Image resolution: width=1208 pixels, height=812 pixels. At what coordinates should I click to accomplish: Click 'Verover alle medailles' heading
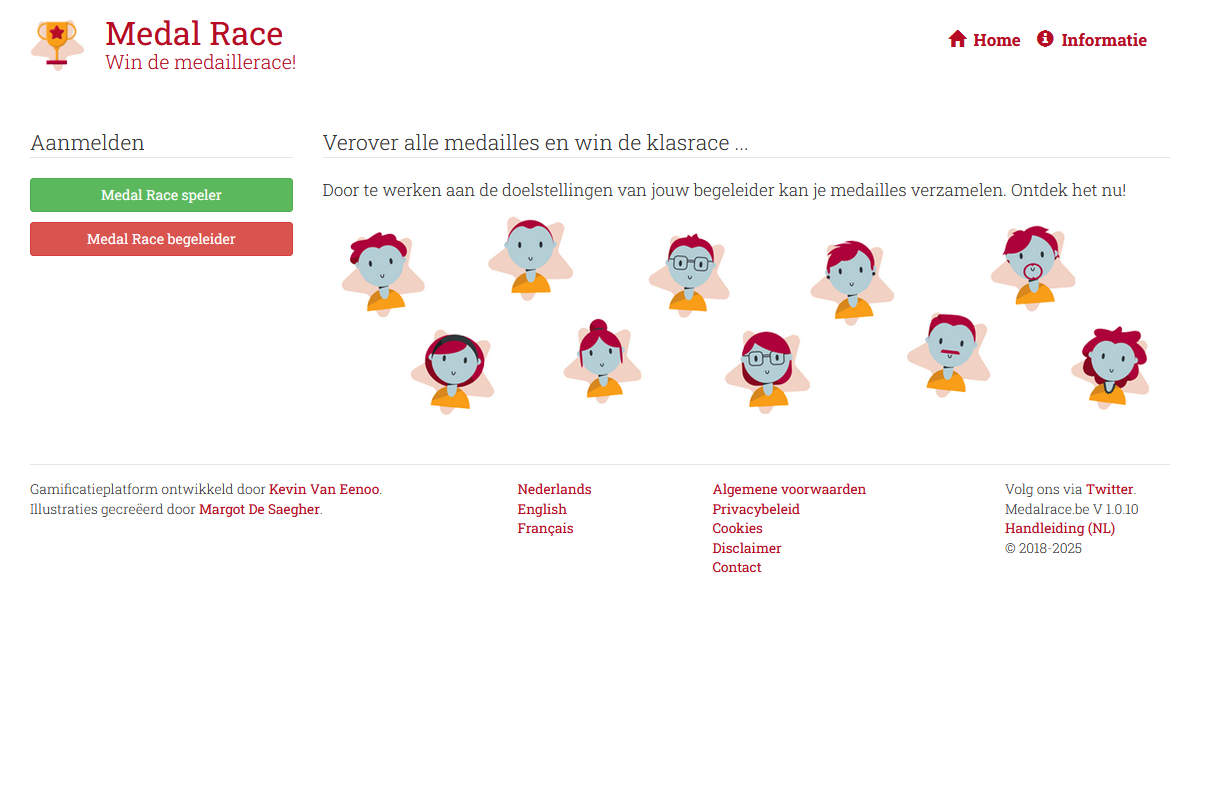pos(535,143)
